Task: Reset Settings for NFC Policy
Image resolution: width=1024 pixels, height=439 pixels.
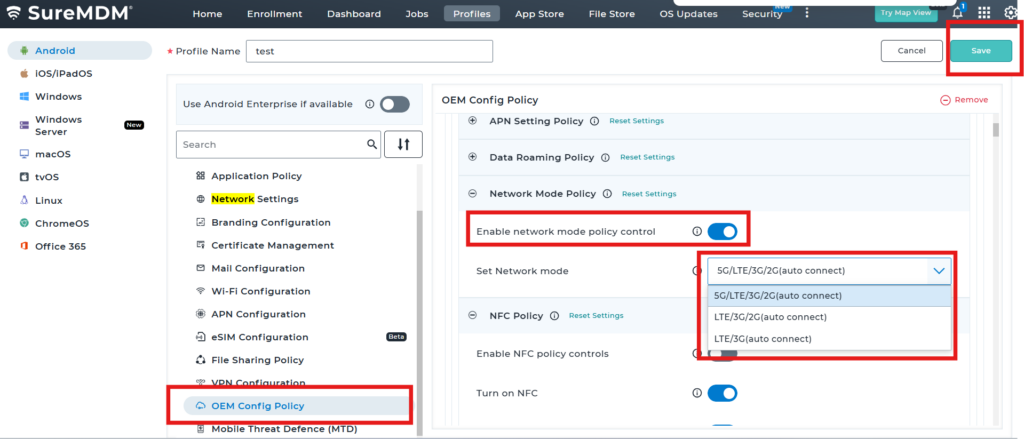Action: pyautogui.click(x=596, y=316)
